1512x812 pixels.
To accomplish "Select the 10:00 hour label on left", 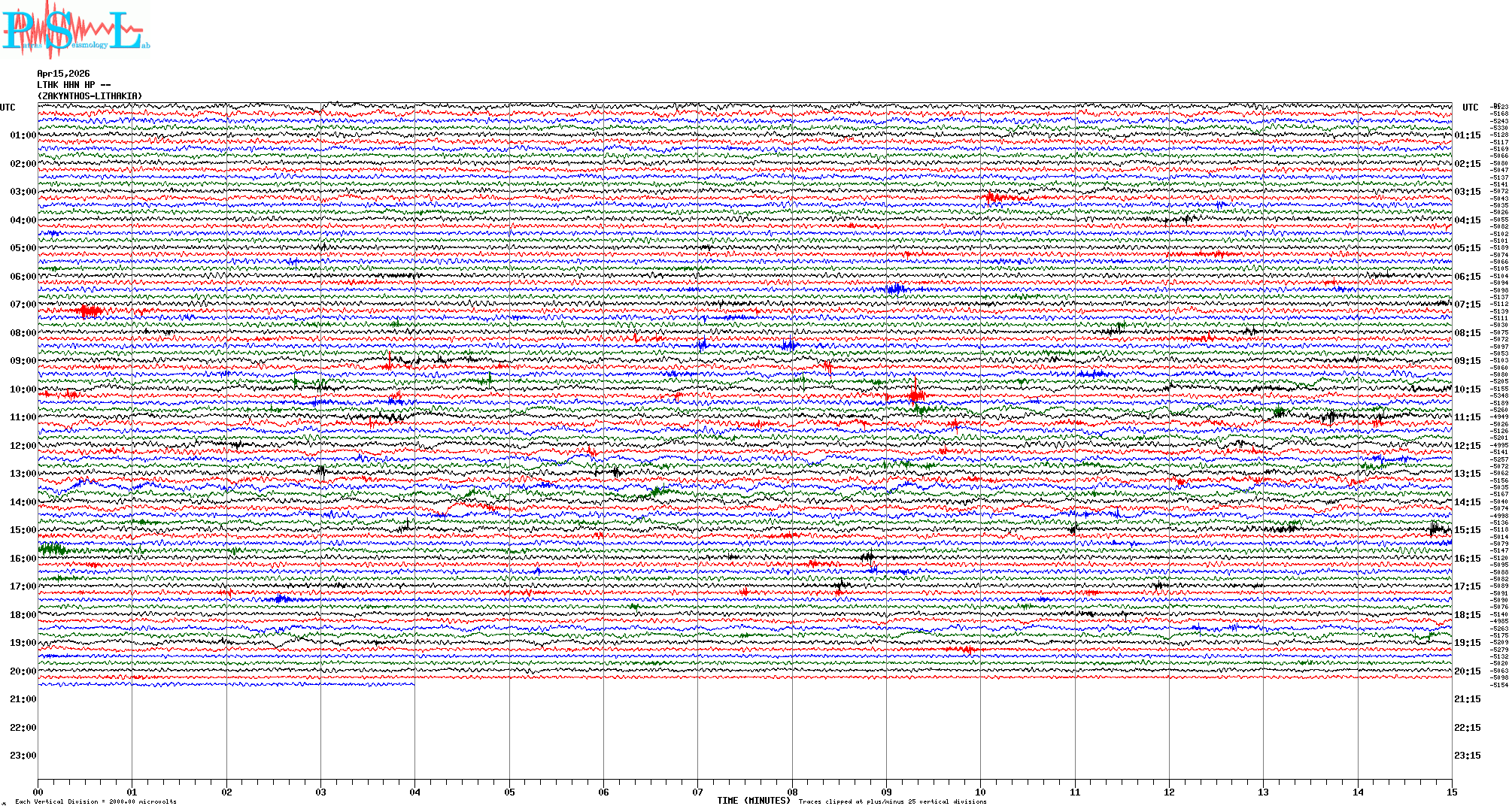I will pos(23,389).
